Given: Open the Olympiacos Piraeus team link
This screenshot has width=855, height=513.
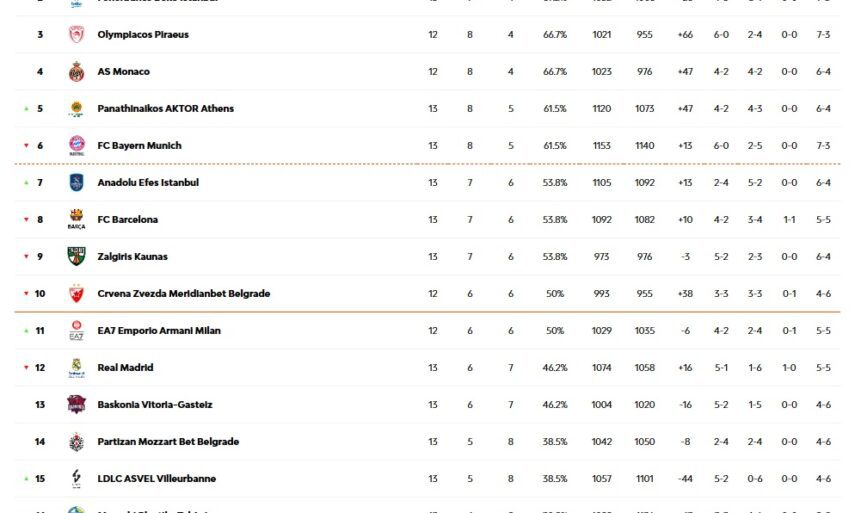Looking at the screenshot, I should 143,35.
